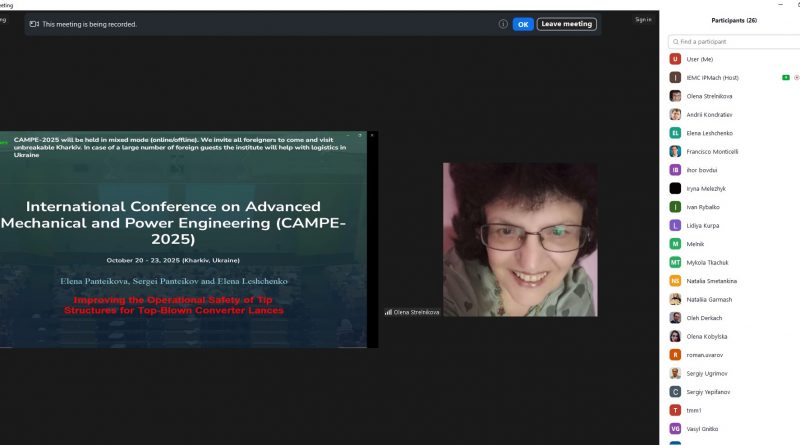Click the search magnifier icon in participants panel
The height and width of the screenshot is (445, 800).
(x=675, y=42)
